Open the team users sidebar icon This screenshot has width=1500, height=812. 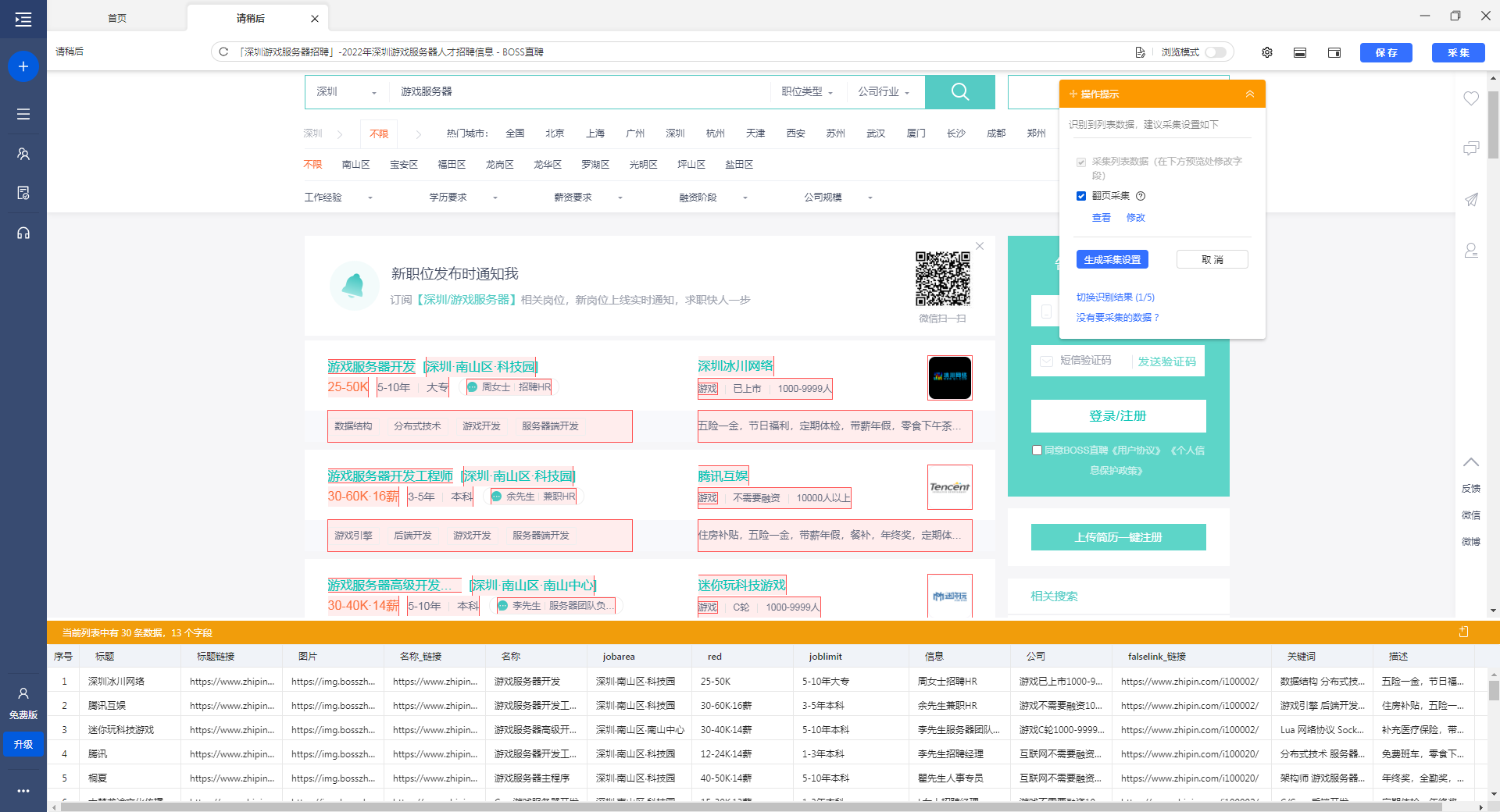(x=23, y=154)
